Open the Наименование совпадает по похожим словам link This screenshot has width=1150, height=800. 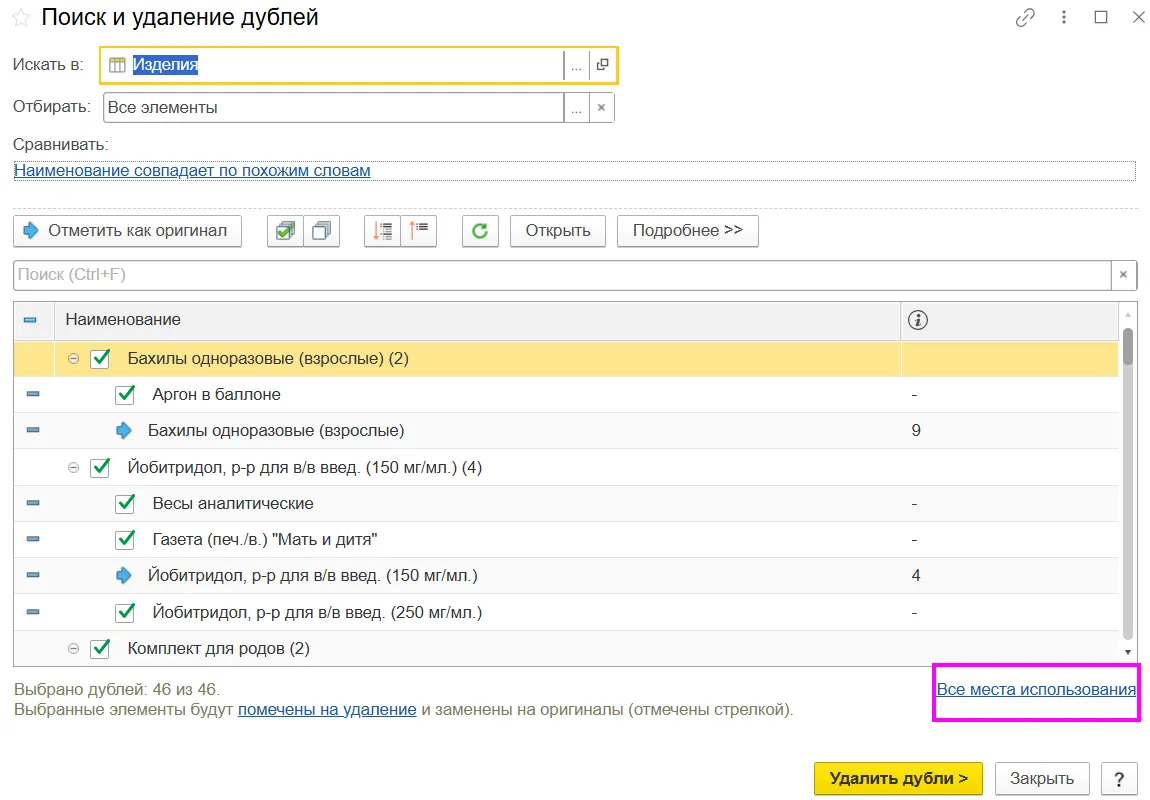[192, 171]
